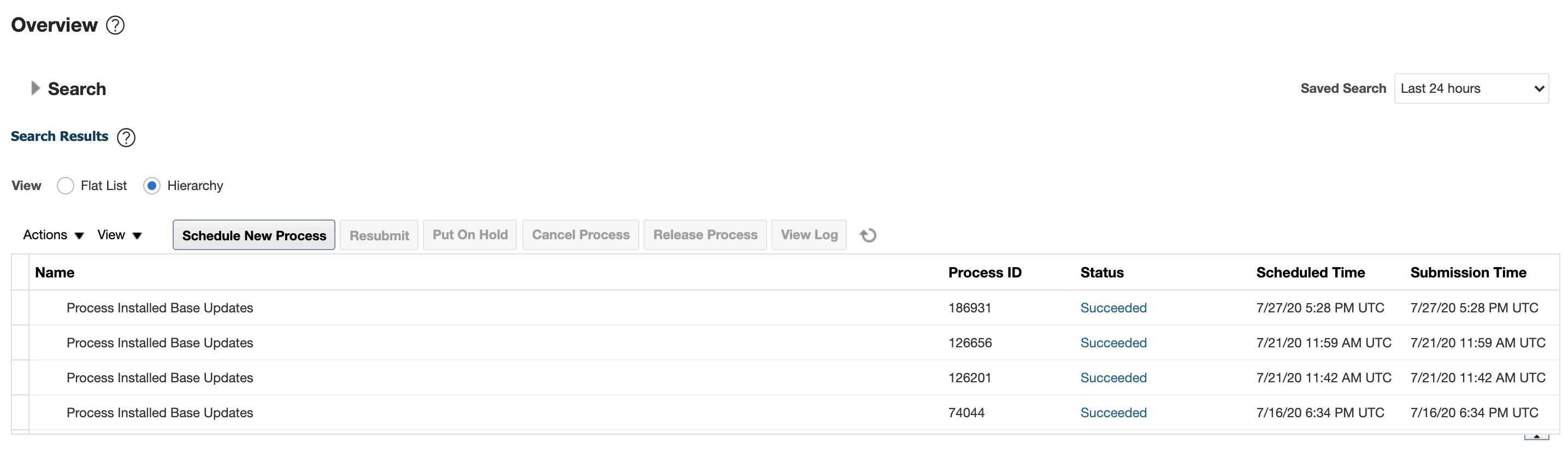Select the Hierarchy radio button

pos(152,186)
